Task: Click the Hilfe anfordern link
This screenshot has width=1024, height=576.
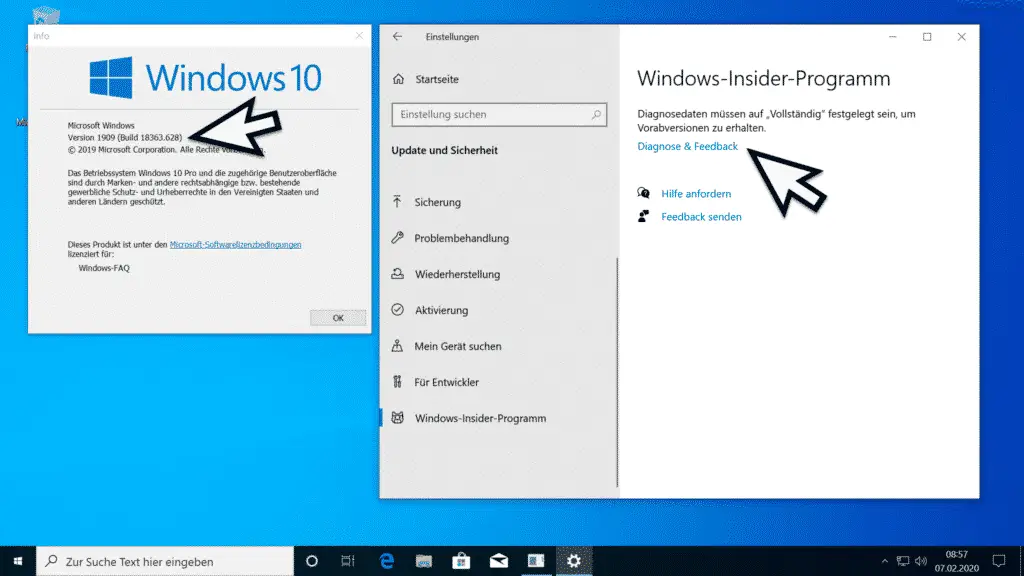Action: coord(696,193)
